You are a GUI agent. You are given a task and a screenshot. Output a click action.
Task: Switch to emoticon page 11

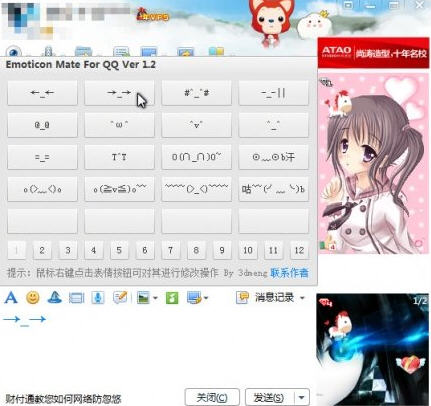click(x=273, y=250)
